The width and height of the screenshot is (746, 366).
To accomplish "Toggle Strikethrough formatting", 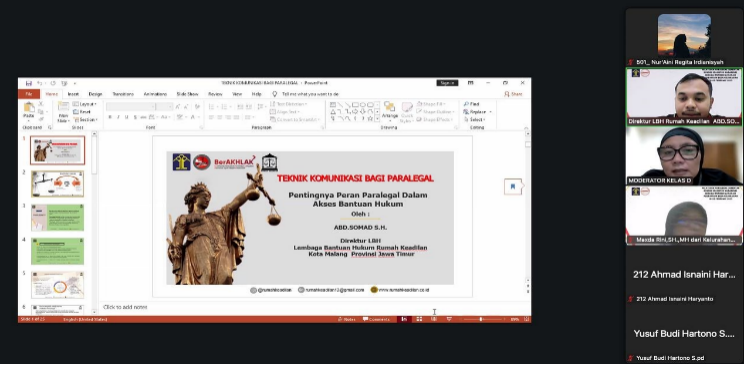I will coord(143,117).
